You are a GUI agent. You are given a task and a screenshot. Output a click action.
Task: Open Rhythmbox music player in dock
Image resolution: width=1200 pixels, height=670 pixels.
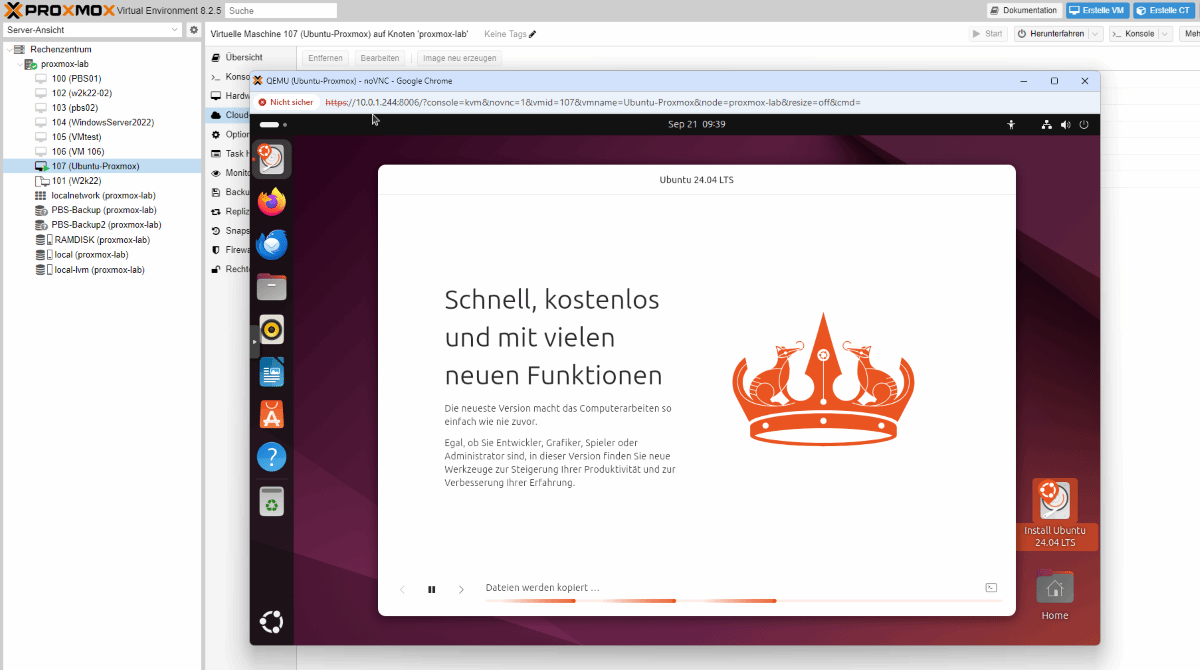[x=272, y=329]
